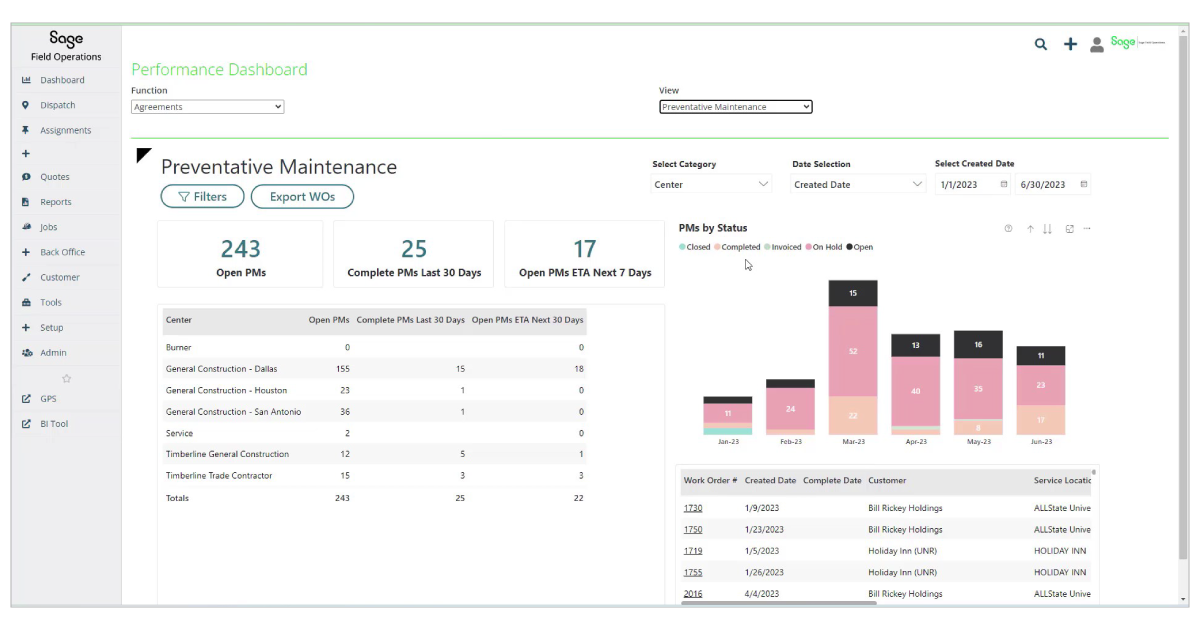Sort by Work Order # column header
Viewport: 1200px width, 630px height.
(710, 481)
